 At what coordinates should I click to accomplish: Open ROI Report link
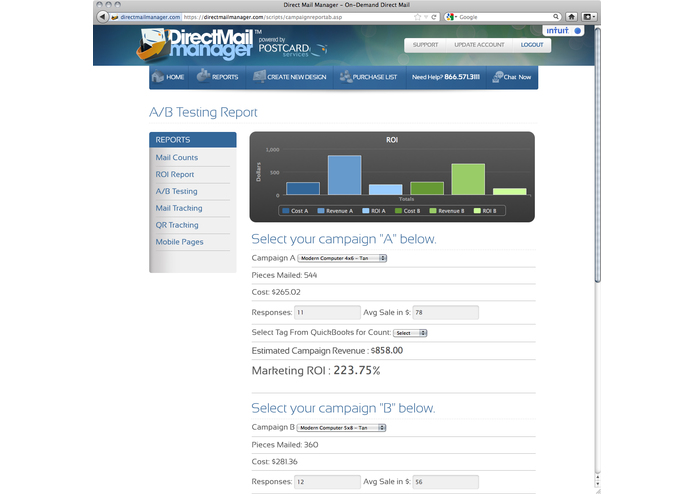tap(175, 174)
